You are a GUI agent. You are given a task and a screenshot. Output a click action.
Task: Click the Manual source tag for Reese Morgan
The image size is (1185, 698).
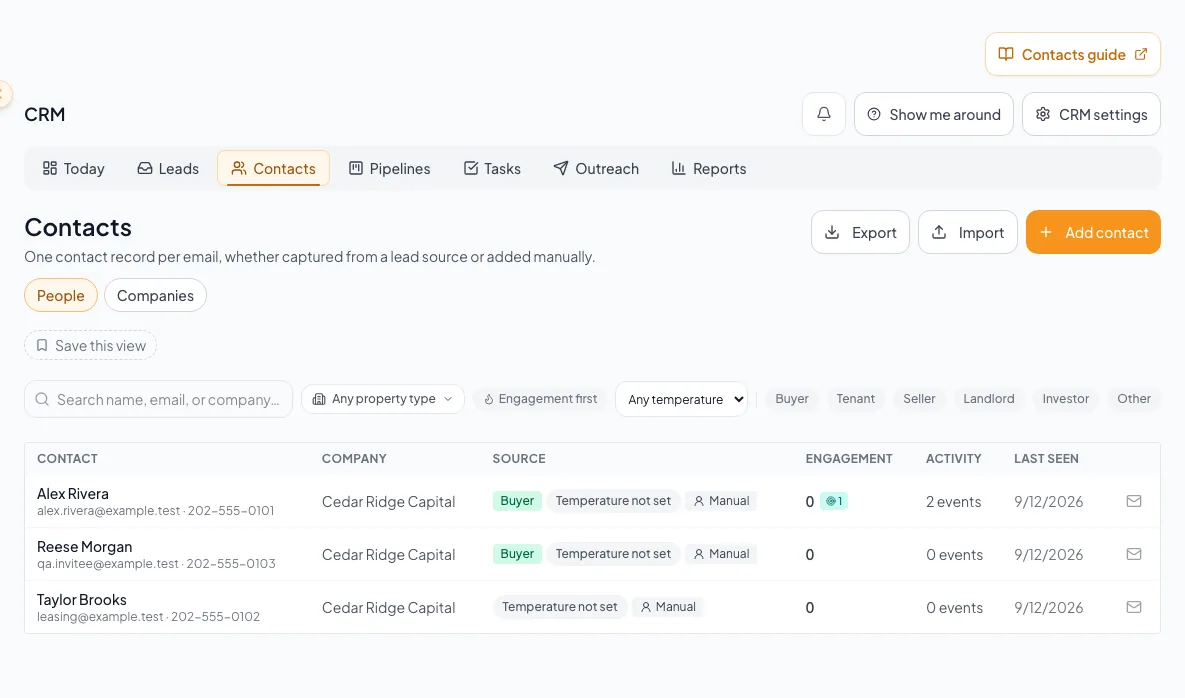[722, 554]
